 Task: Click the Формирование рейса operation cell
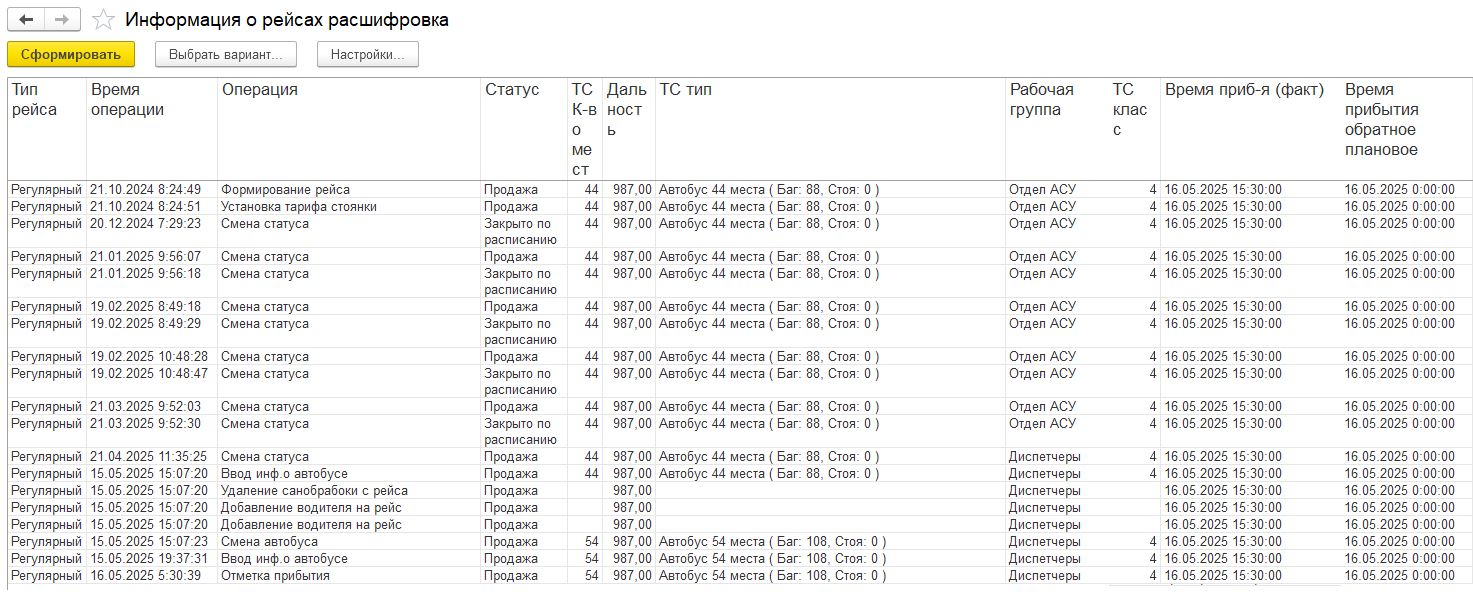[286, 190]
